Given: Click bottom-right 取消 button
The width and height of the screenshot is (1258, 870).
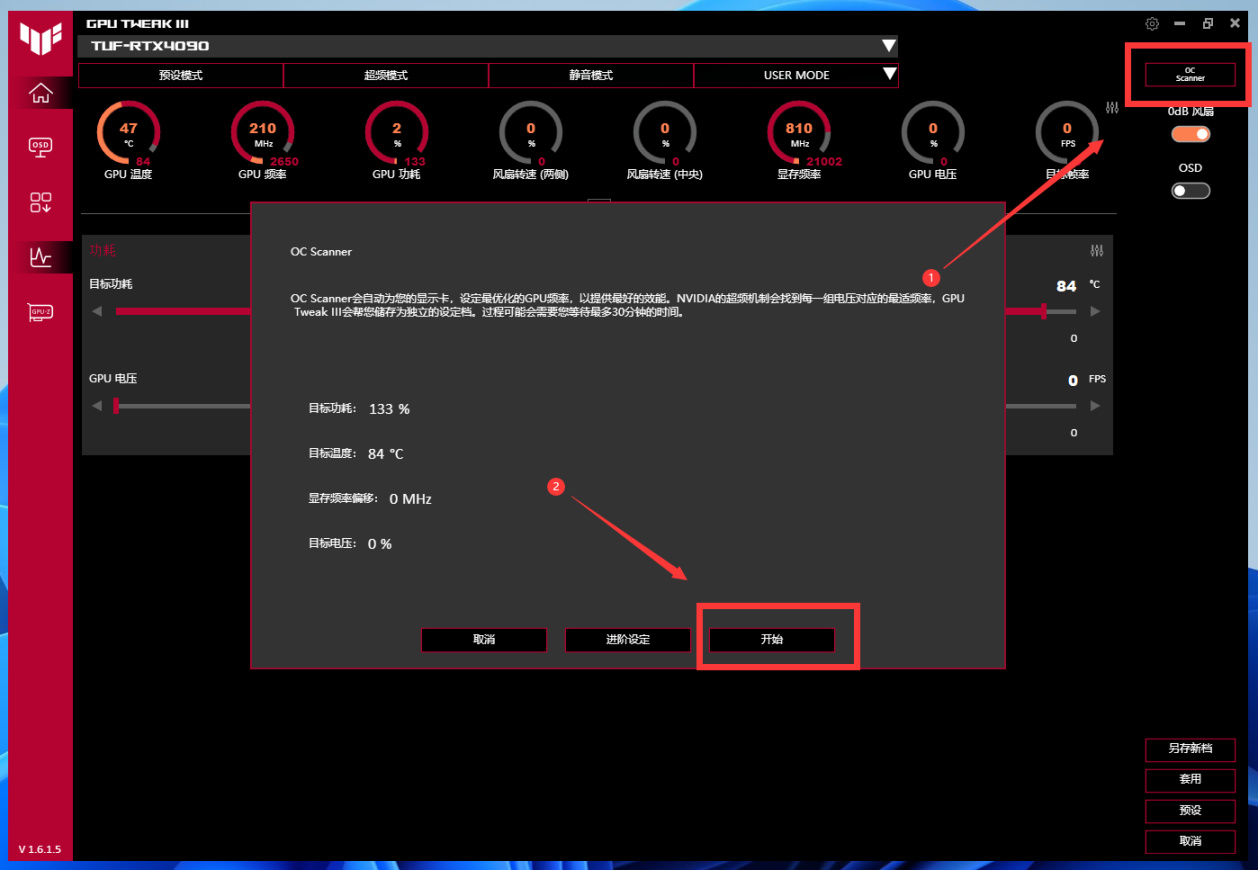Looking at the screenshot, I should [1190, 842].
